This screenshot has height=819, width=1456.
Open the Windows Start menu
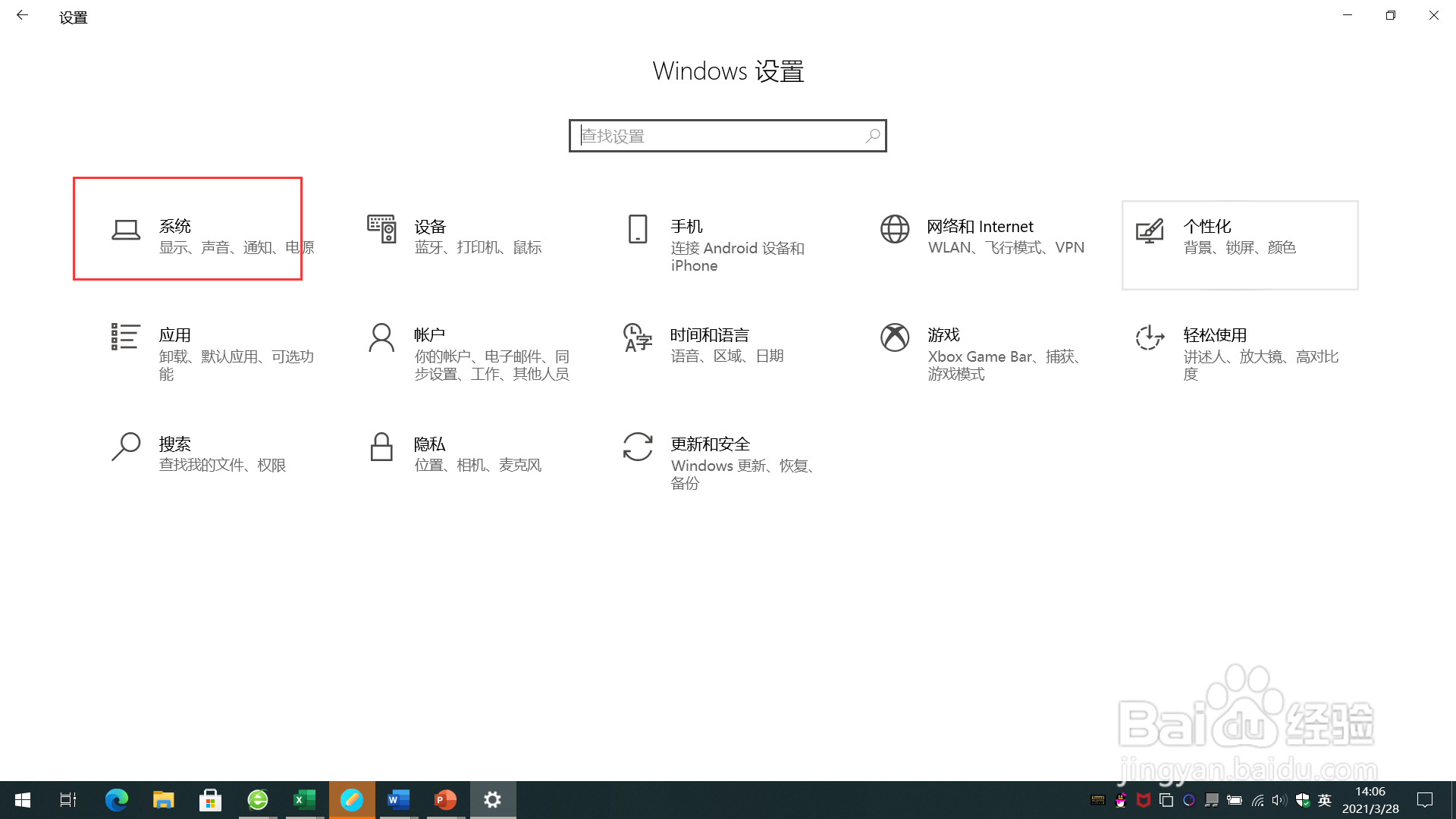pyautogui.click(x=23, y=800)
